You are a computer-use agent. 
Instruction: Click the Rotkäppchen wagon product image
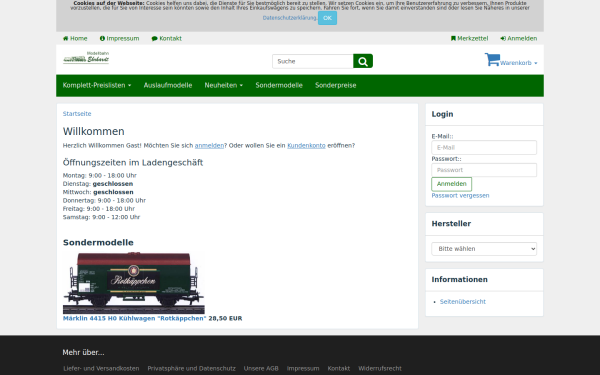tap(134, 283)
